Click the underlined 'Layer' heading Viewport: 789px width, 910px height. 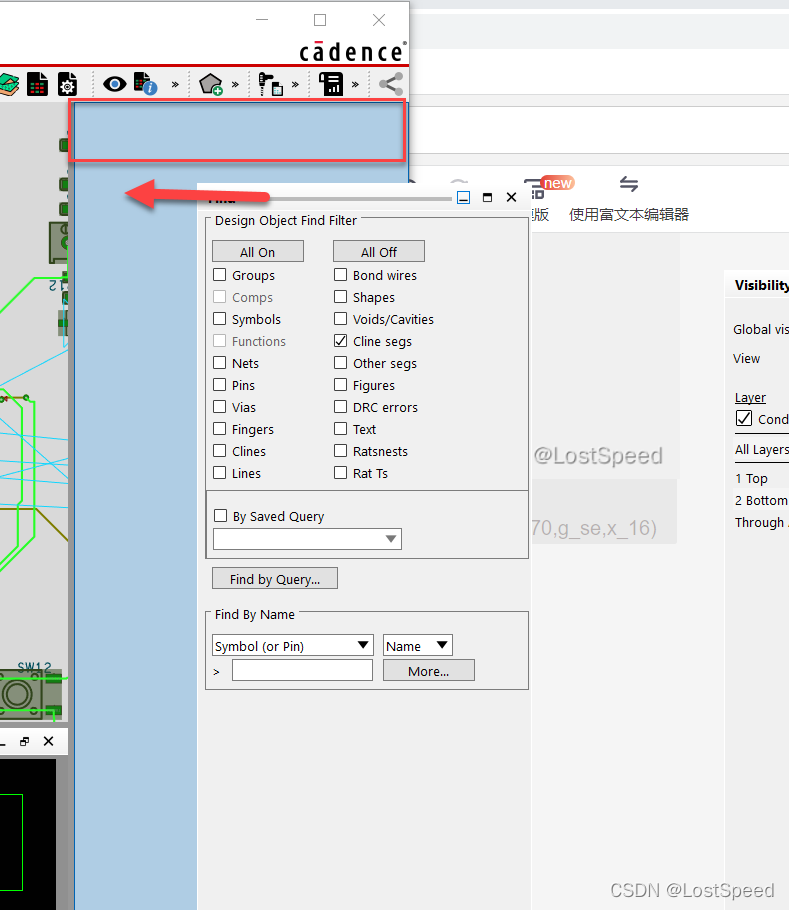click(x=750, y=398)
